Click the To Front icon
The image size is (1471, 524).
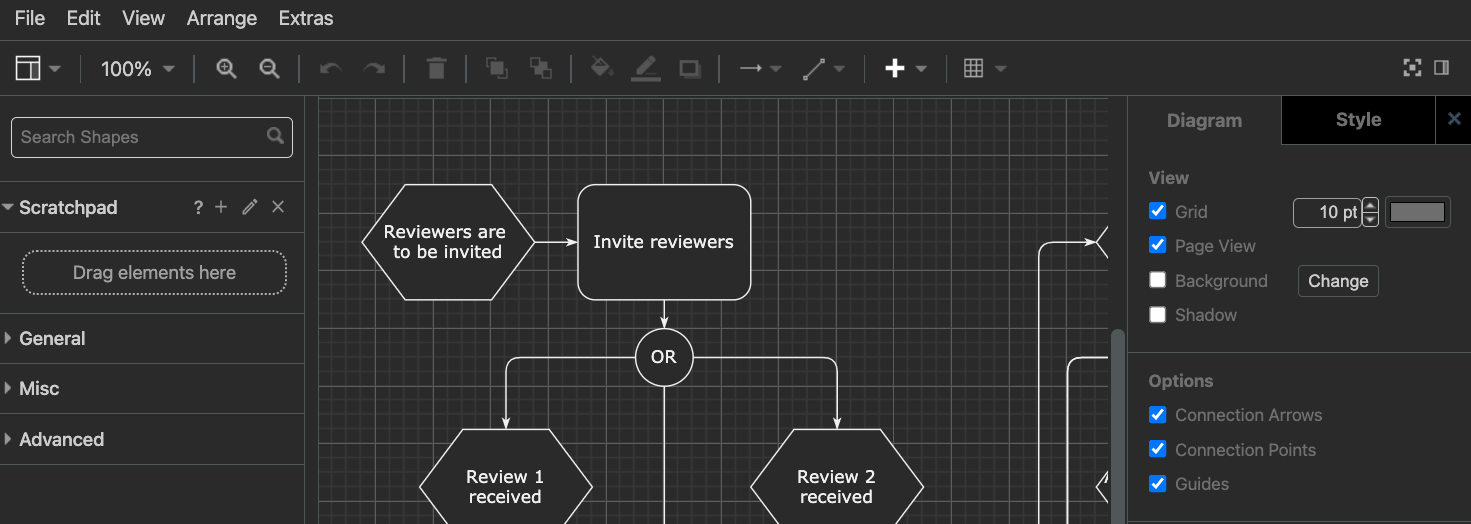coord(496,68)
